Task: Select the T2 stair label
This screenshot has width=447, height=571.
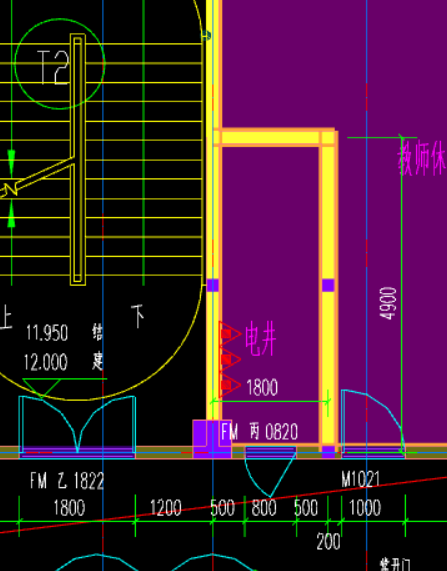Action: tap(53, 67)
